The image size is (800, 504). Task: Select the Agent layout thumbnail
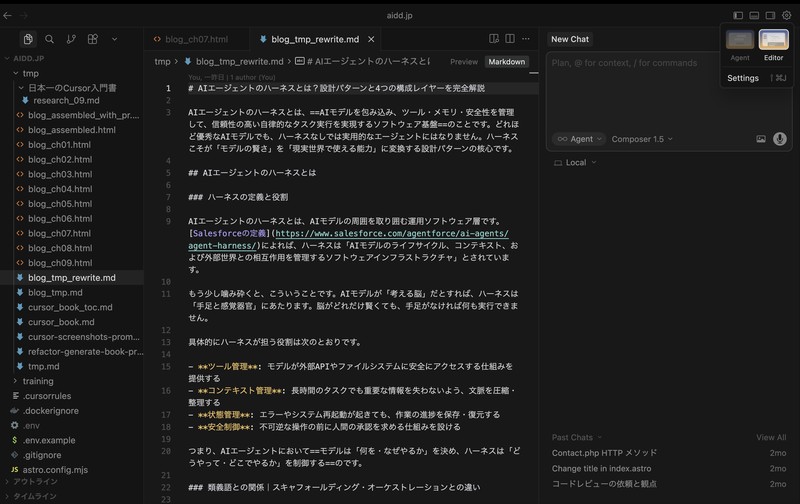(740, 40)
